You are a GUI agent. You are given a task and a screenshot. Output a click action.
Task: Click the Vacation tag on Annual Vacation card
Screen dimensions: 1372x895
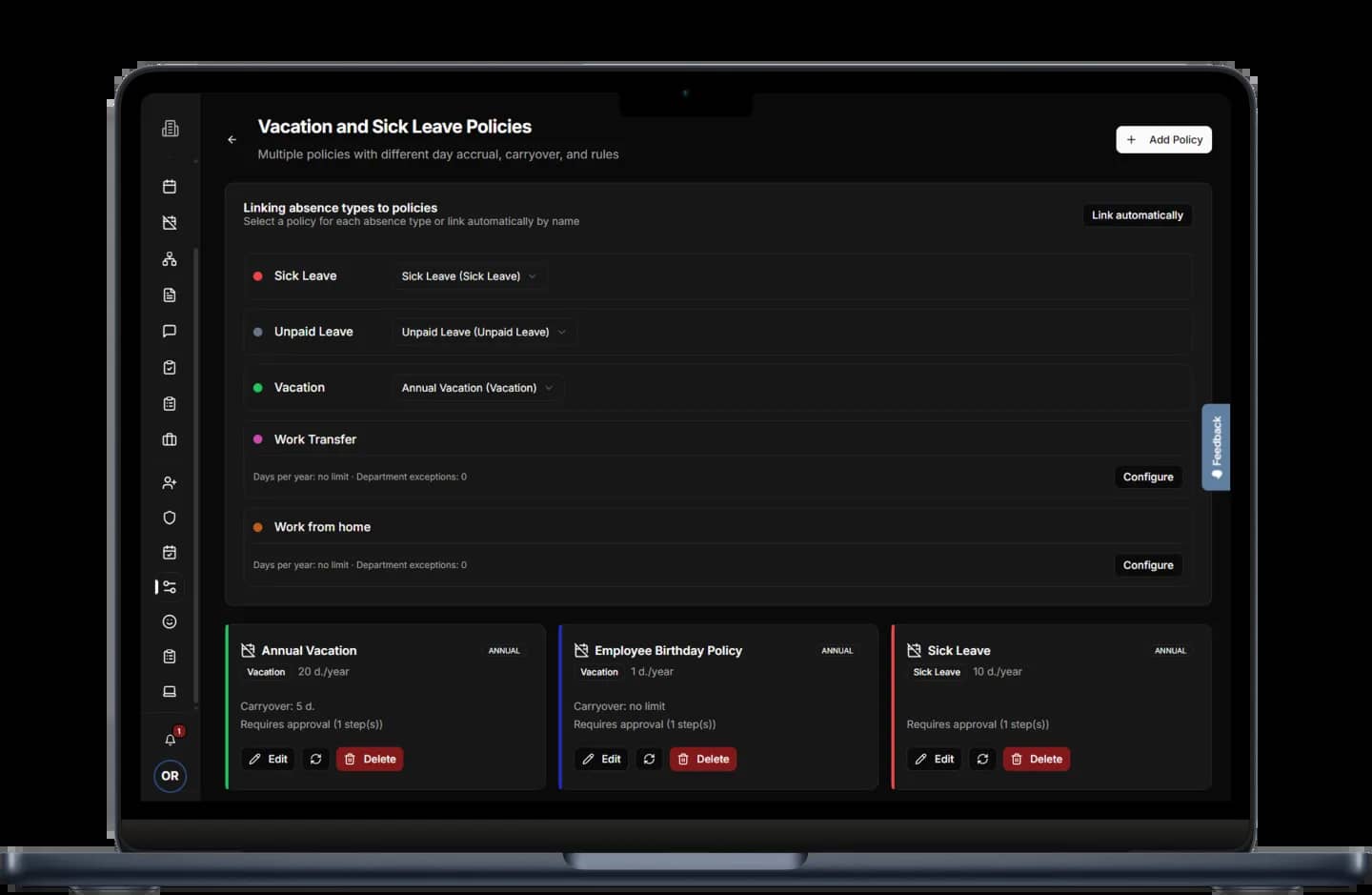[266, 672]
